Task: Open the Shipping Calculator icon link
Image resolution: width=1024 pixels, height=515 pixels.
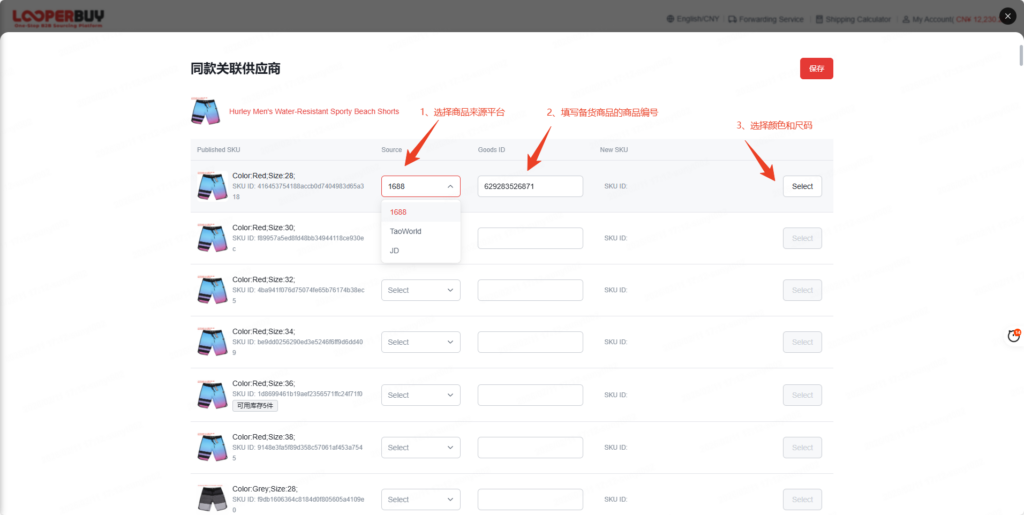Action: coord(818,19)
